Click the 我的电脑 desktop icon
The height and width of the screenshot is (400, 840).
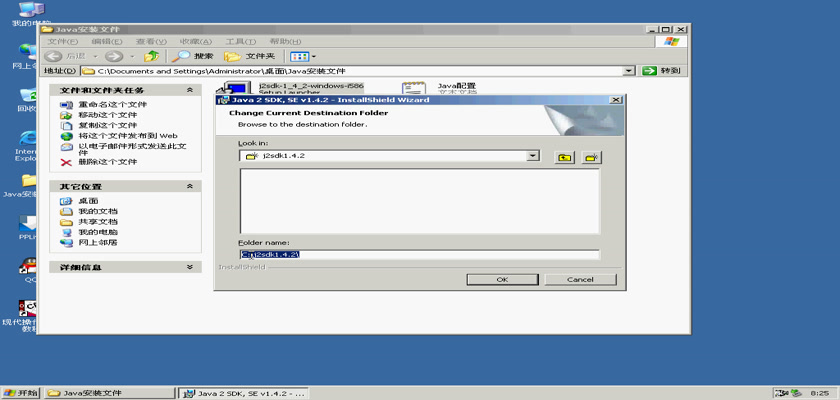coord(31,14)
